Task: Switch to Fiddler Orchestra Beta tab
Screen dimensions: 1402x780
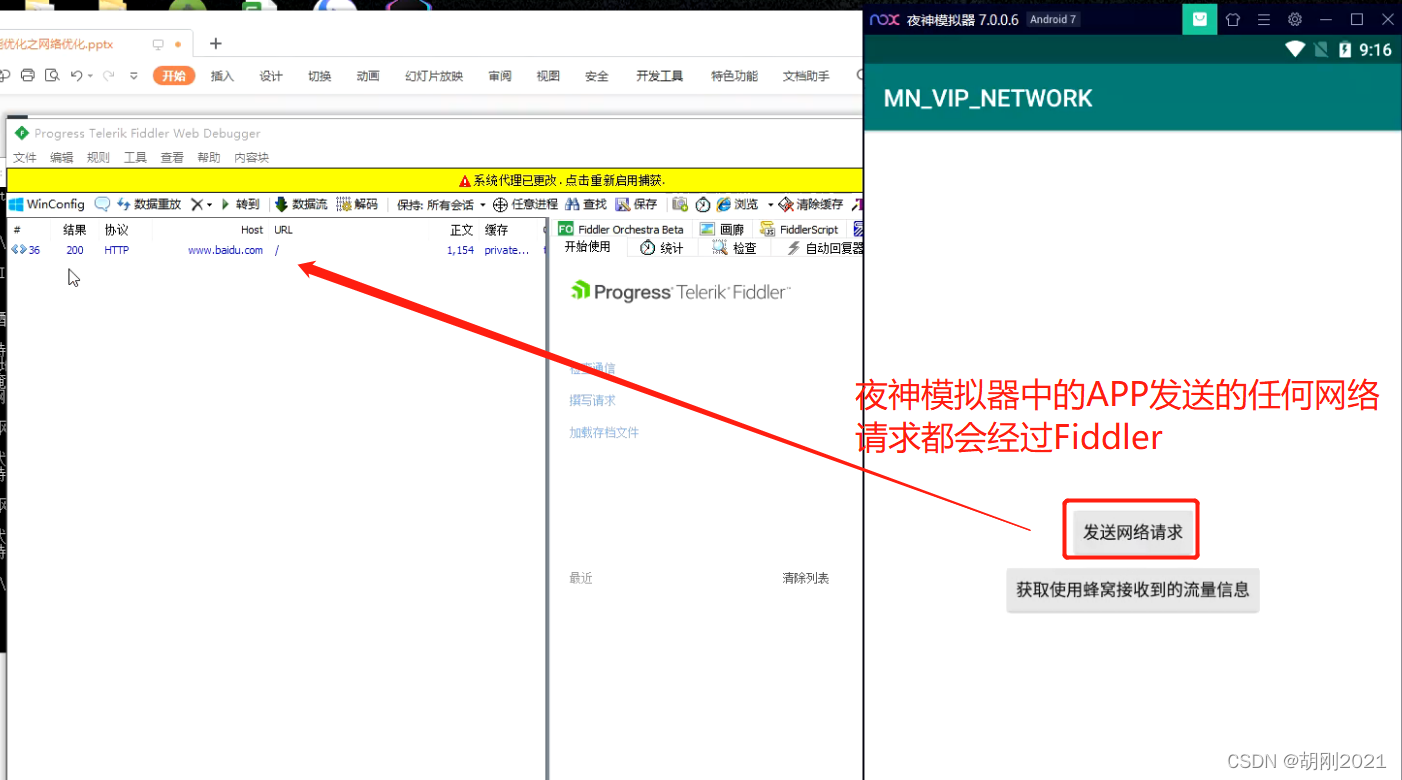Action: pos(622,229)
